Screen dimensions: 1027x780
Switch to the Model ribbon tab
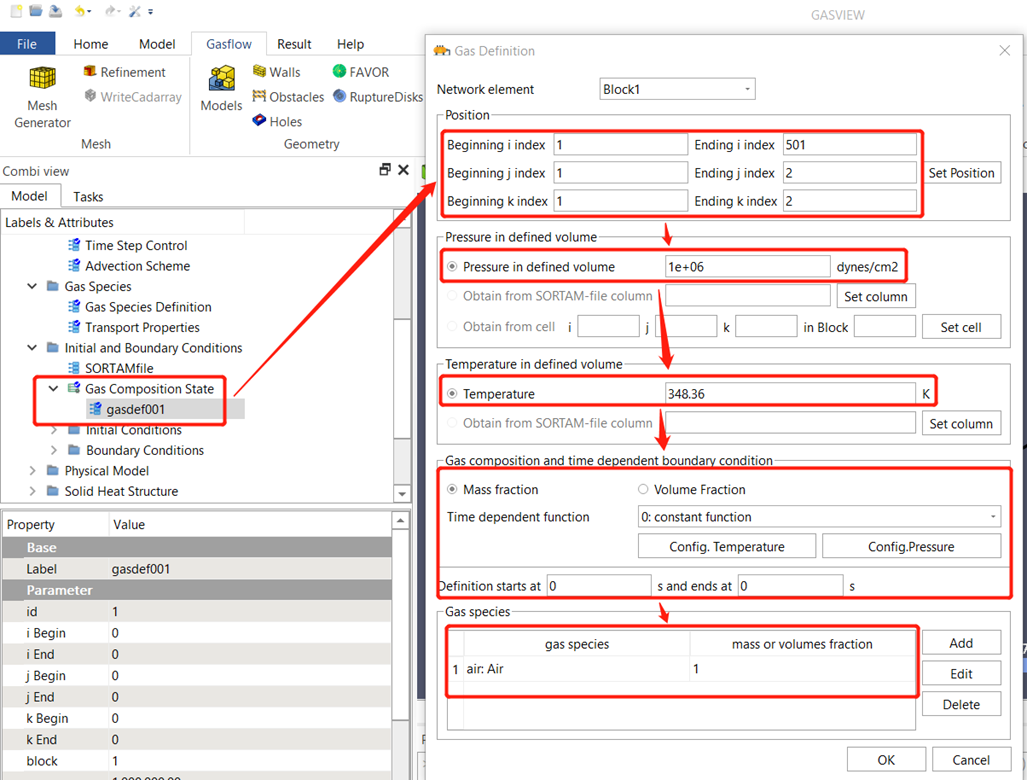pos(157,44)
